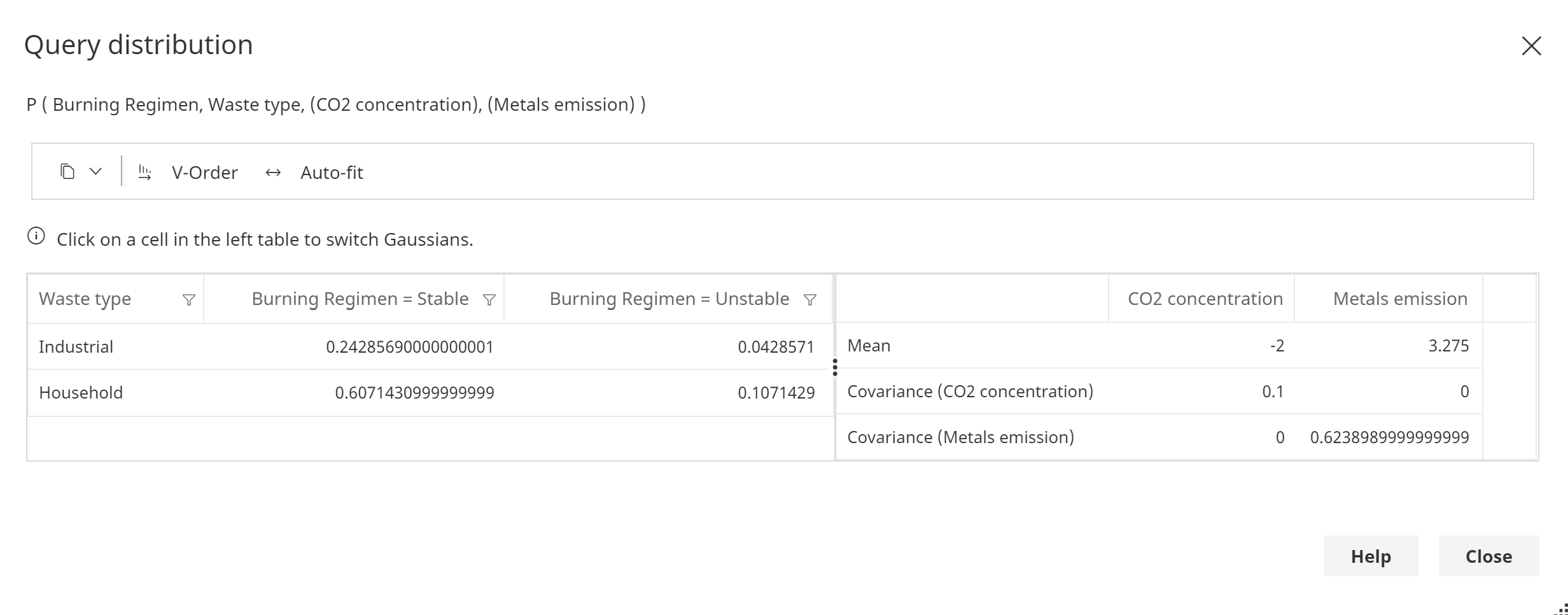Click the Auto-fit toolbar label
The width and height of the screenshot is (1568, 615).
[332, 173]
